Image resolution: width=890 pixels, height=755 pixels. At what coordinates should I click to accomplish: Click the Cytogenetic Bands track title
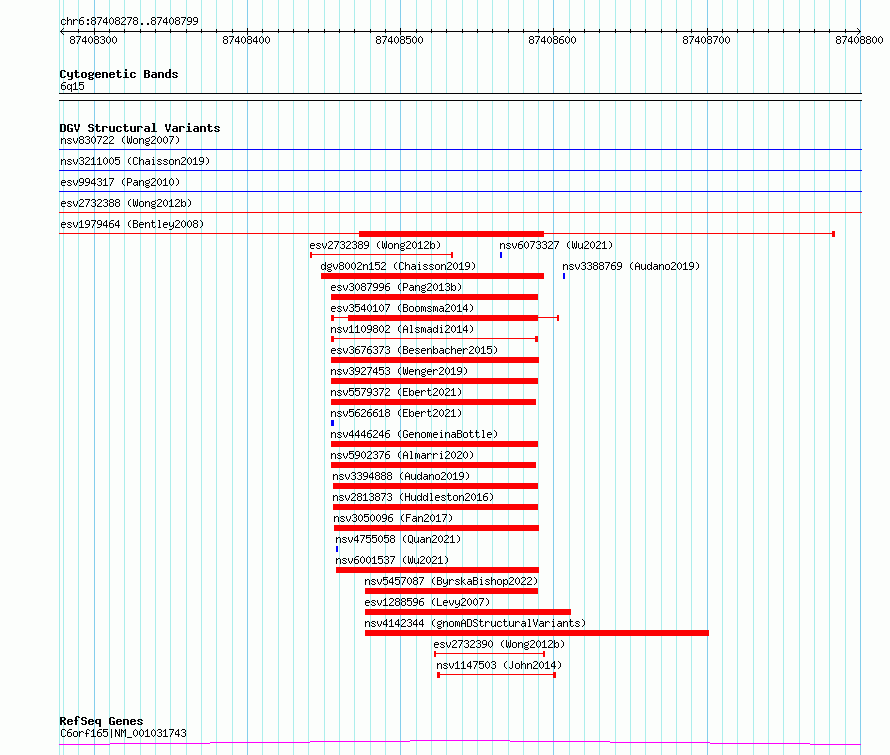tap(119, 74)
